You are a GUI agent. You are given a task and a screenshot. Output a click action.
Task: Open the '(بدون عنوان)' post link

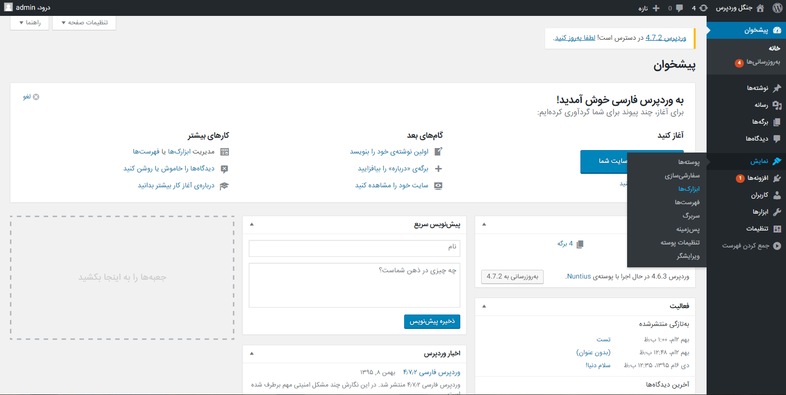click(x=593, y=352)
